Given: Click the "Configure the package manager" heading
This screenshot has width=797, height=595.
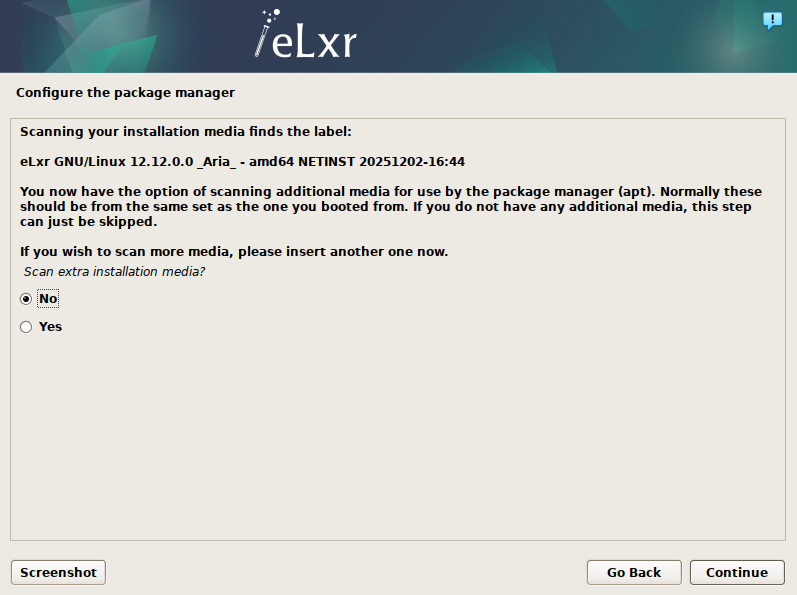Looking at the screenshot, I should pyautogui.click(x=125, y=93).
